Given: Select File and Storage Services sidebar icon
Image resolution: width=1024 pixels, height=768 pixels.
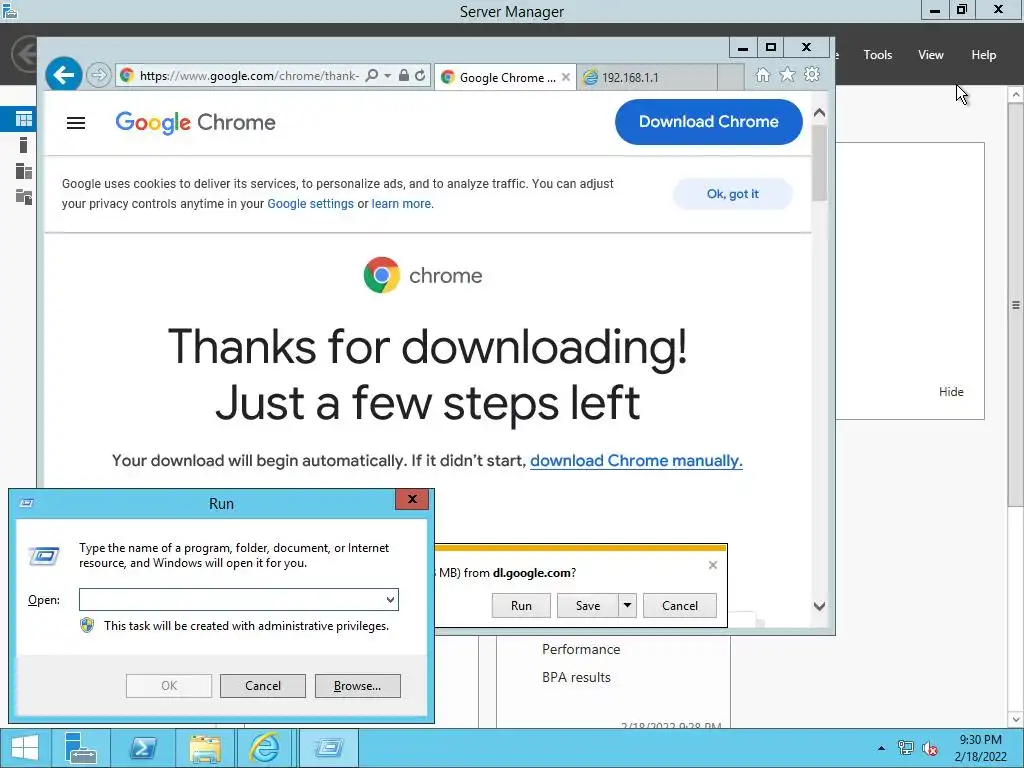Looking at the screenshot, I should (24, 197).
